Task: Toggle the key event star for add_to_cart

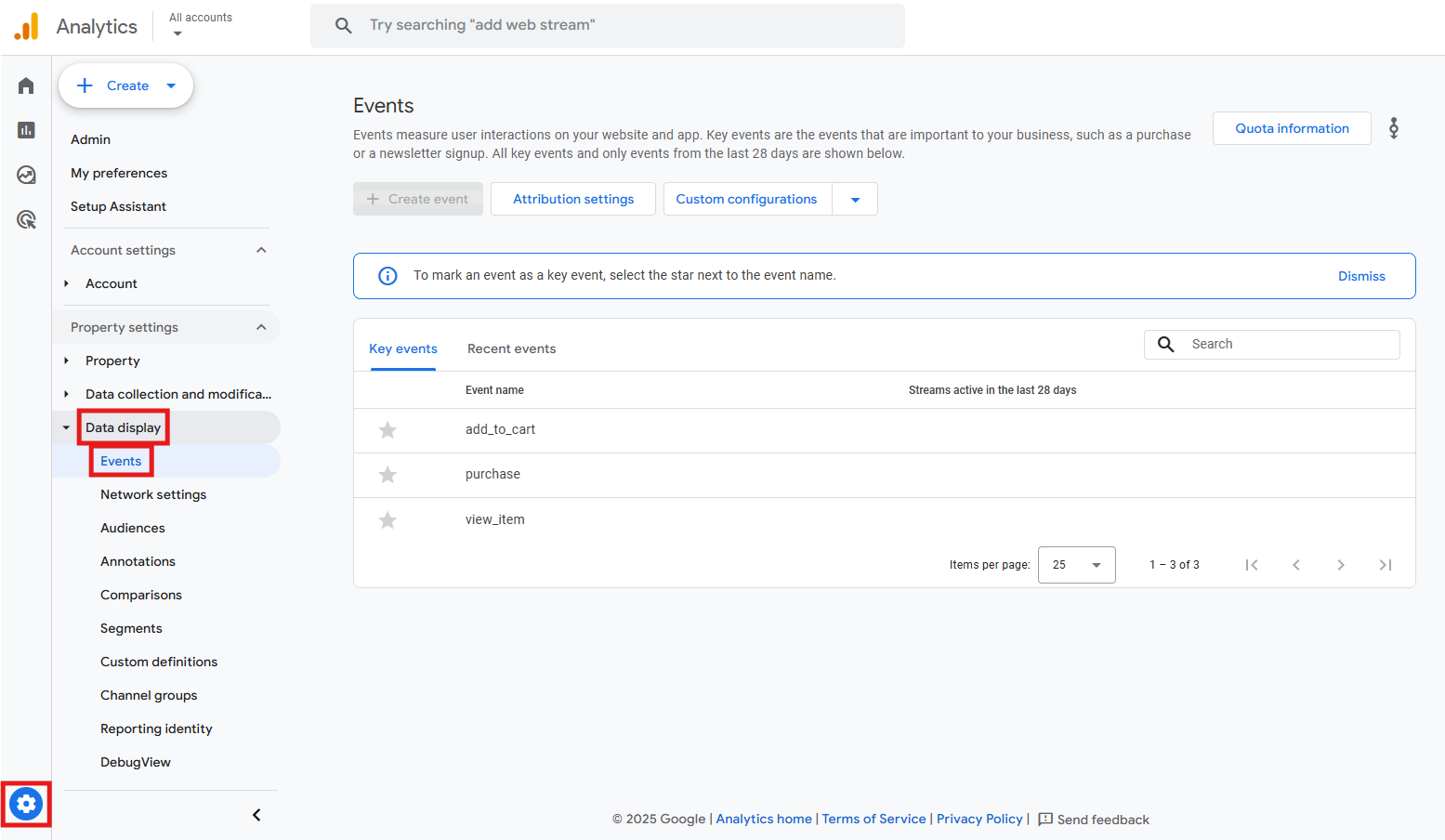Action: coord(388,429)
